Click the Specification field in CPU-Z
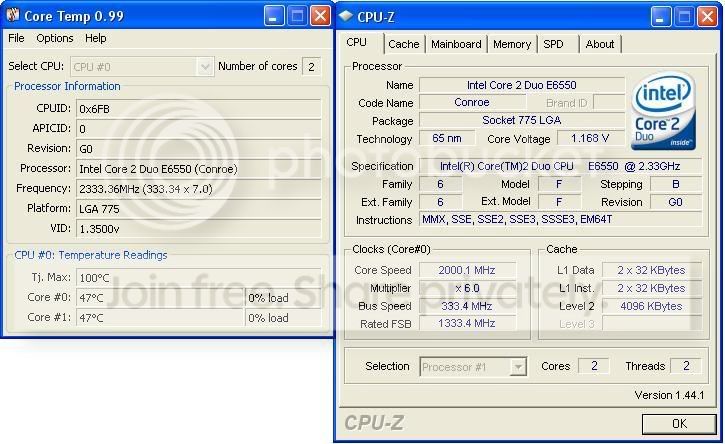725x444 pixels. (x=560, y=166)
